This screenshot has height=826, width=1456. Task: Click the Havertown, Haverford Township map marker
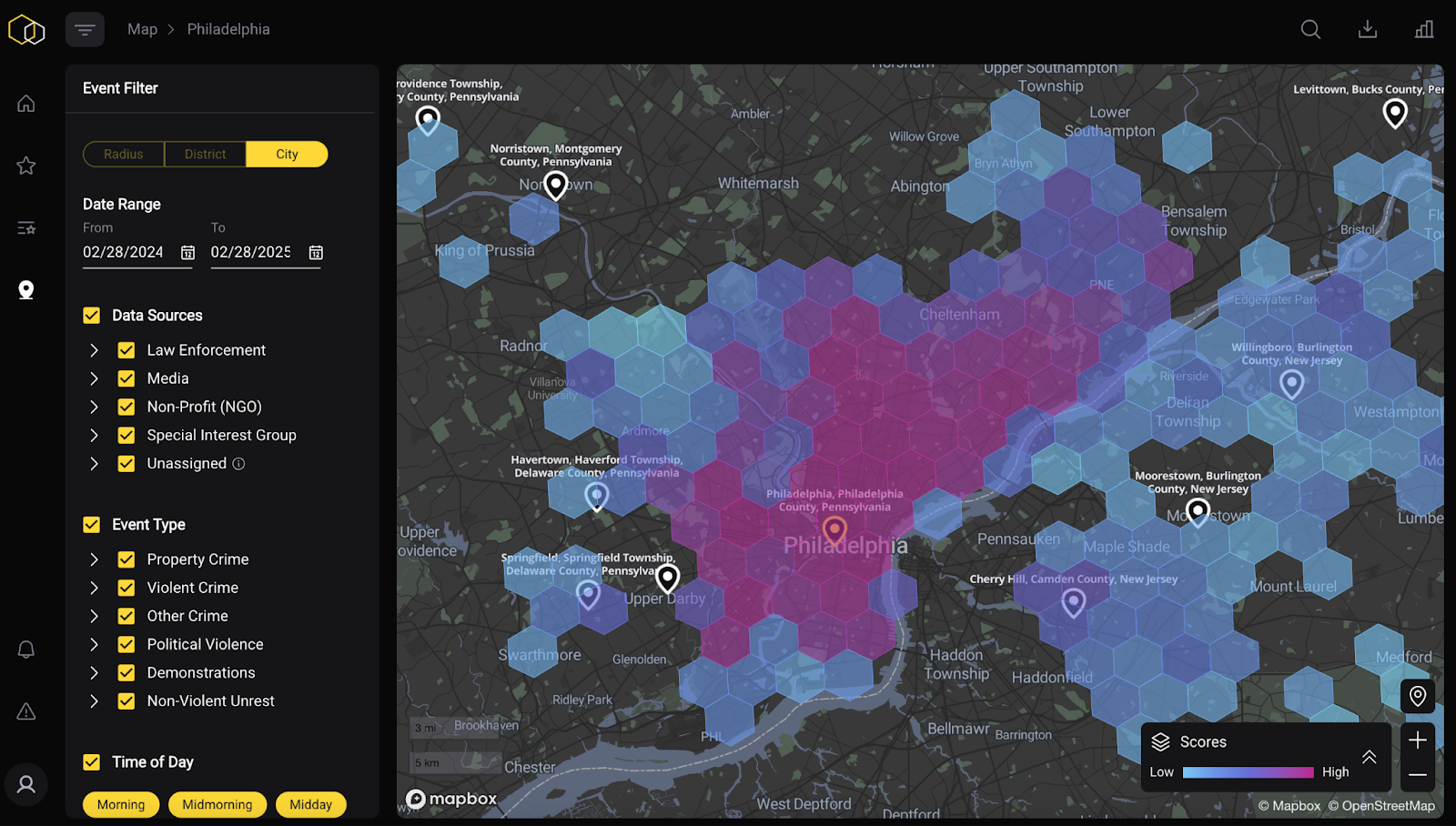pyautogui.click(x=596, y=497)
